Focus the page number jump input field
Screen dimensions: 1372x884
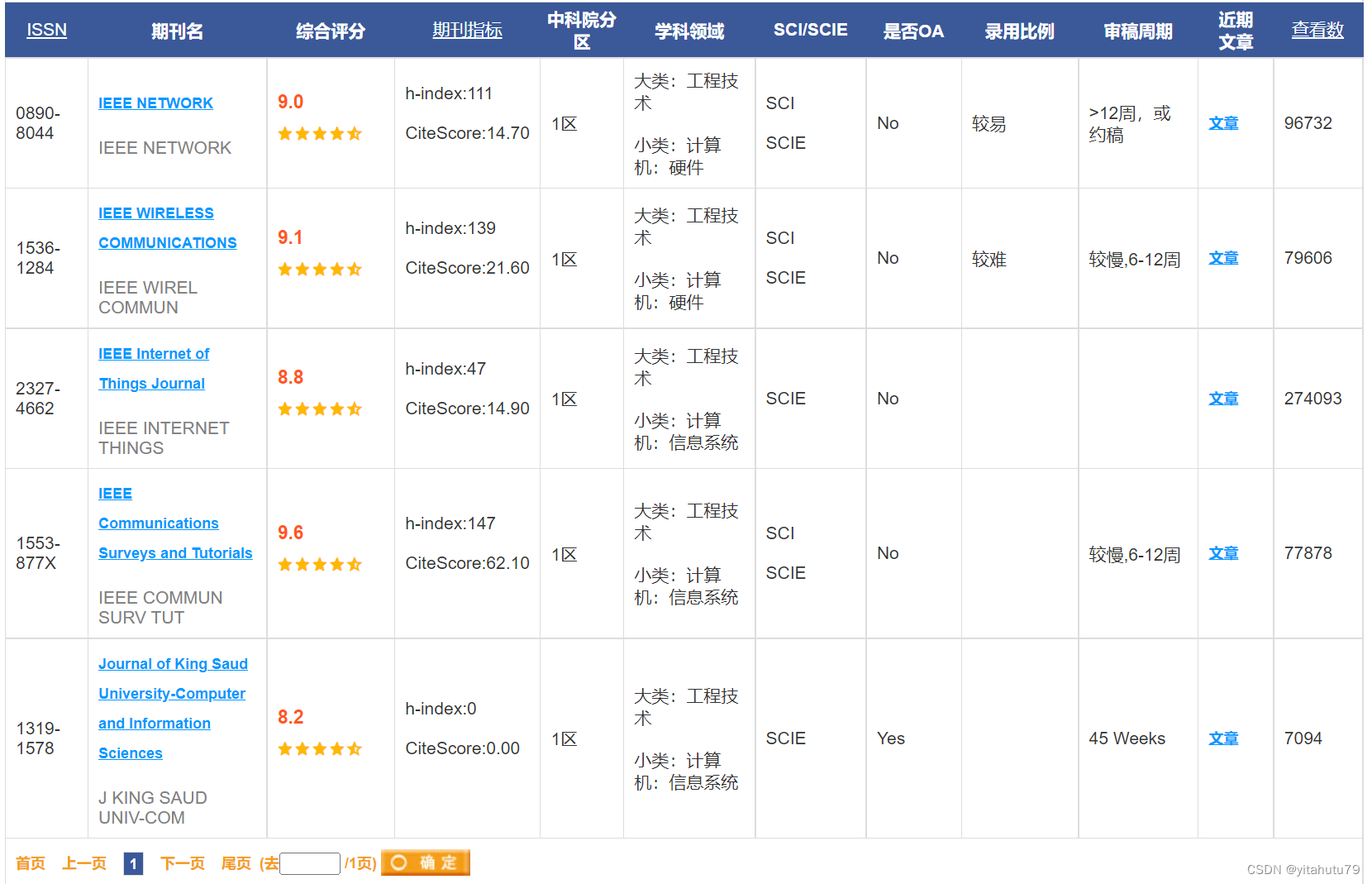[x=310, y=863]
